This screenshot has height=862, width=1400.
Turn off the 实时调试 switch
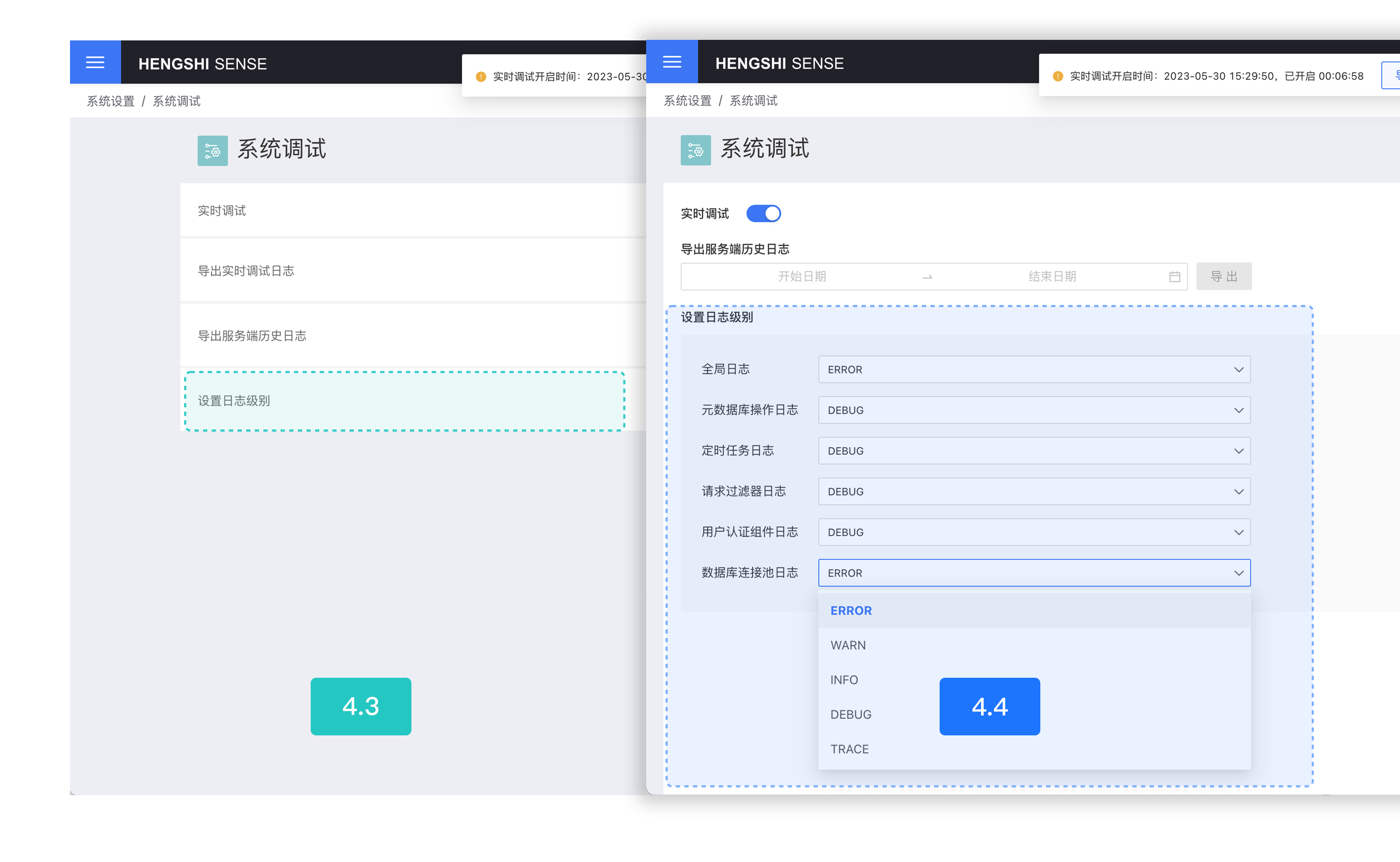764,214
